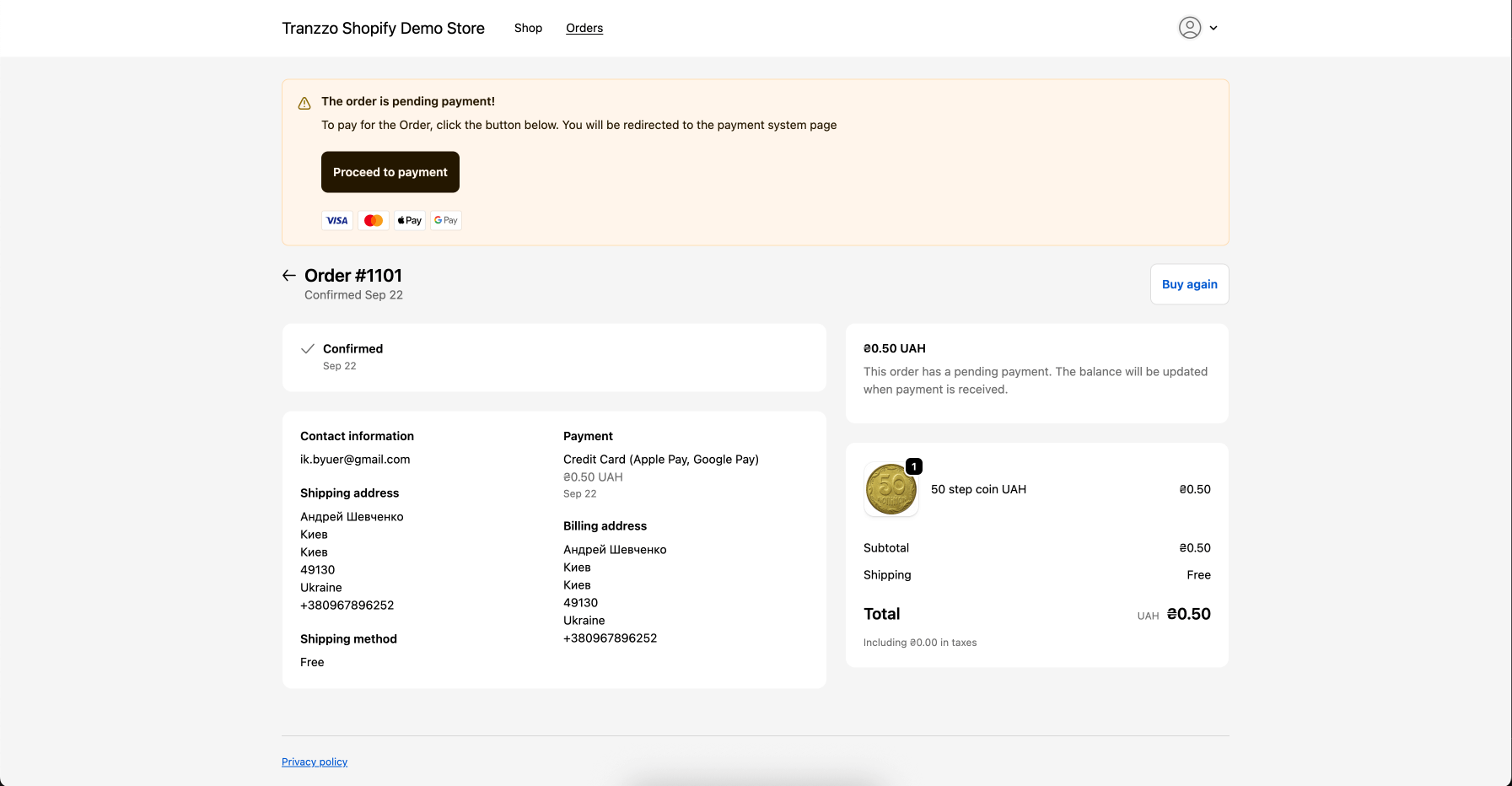Click the Order #1101 heading
The image size is (1512, 786).
[x=353, y=276]
